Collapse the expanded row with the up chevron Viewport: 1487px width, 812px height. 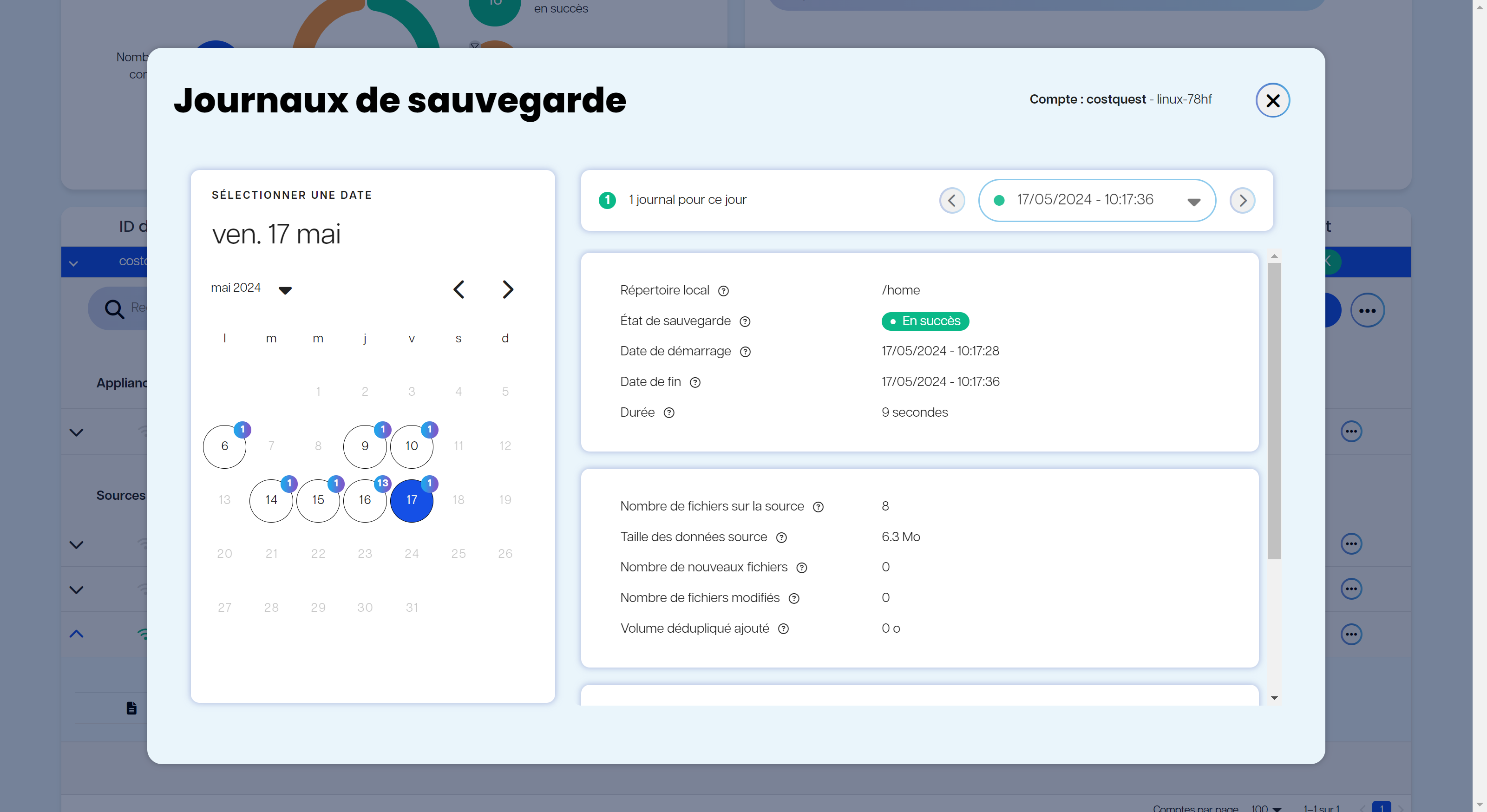pyautogui.click(x=76, y=634)
